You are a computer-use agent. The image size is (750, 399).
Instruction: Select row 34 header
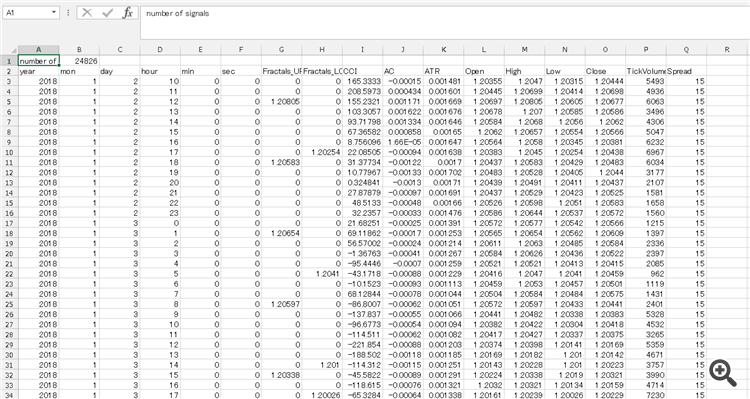click(9, 395)
